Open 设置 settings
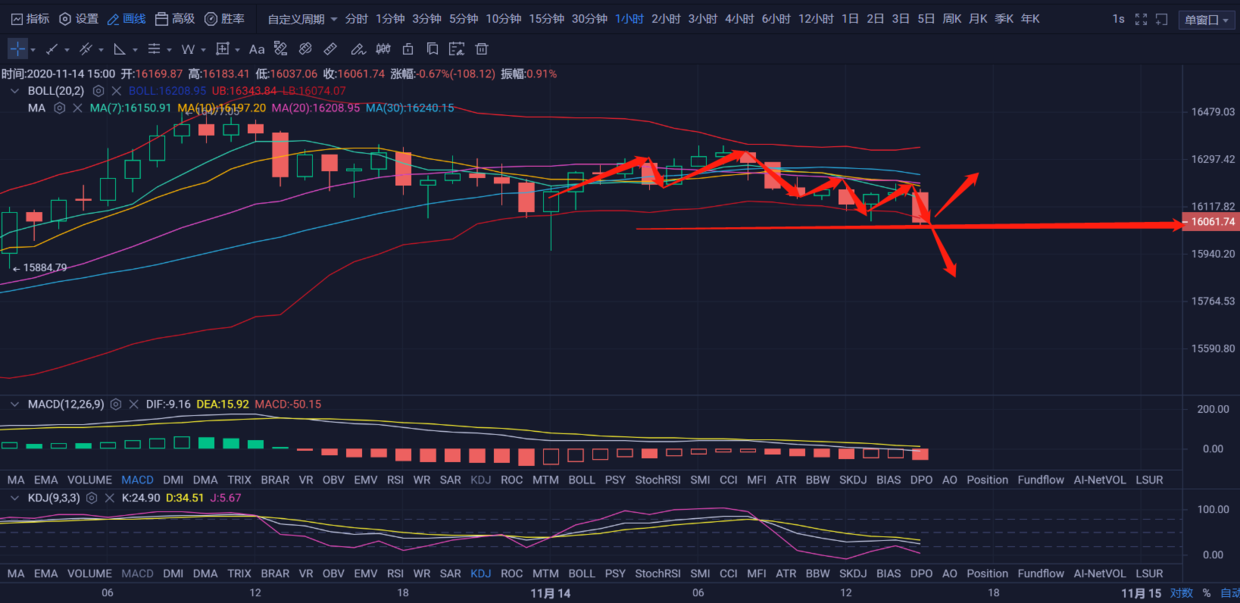This screenshot has width=1240, height=603. [79, 19]
